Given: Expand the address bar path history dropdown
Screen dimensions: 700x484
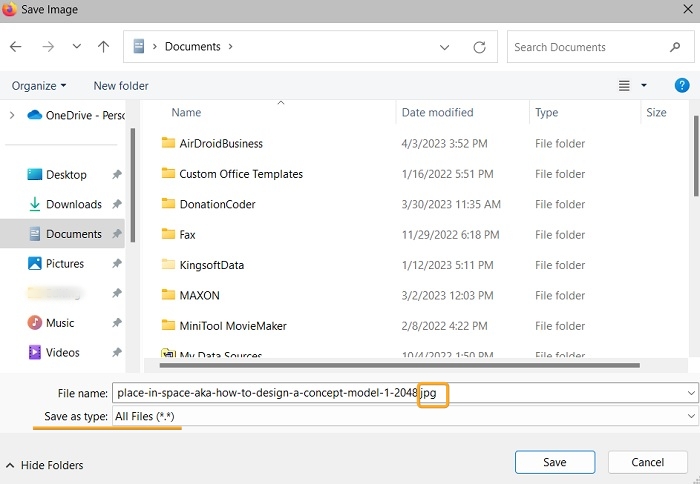Looking at the screenshot, I should [x=444, y=47].
